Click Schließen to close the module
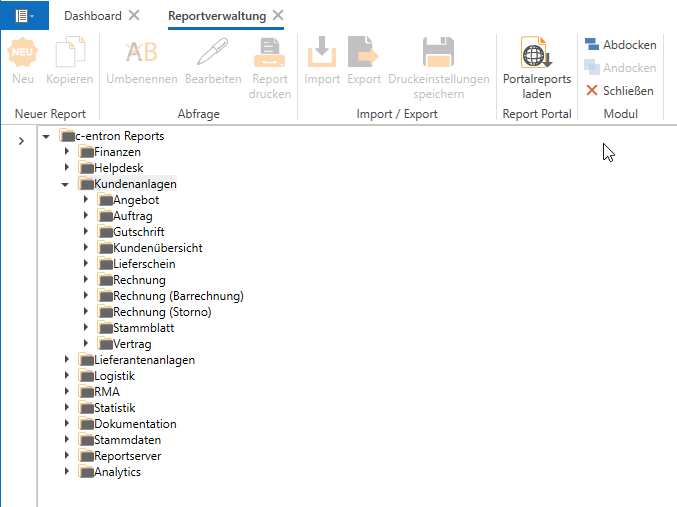This screenshot has height=507, width=677. pos(620,91)
